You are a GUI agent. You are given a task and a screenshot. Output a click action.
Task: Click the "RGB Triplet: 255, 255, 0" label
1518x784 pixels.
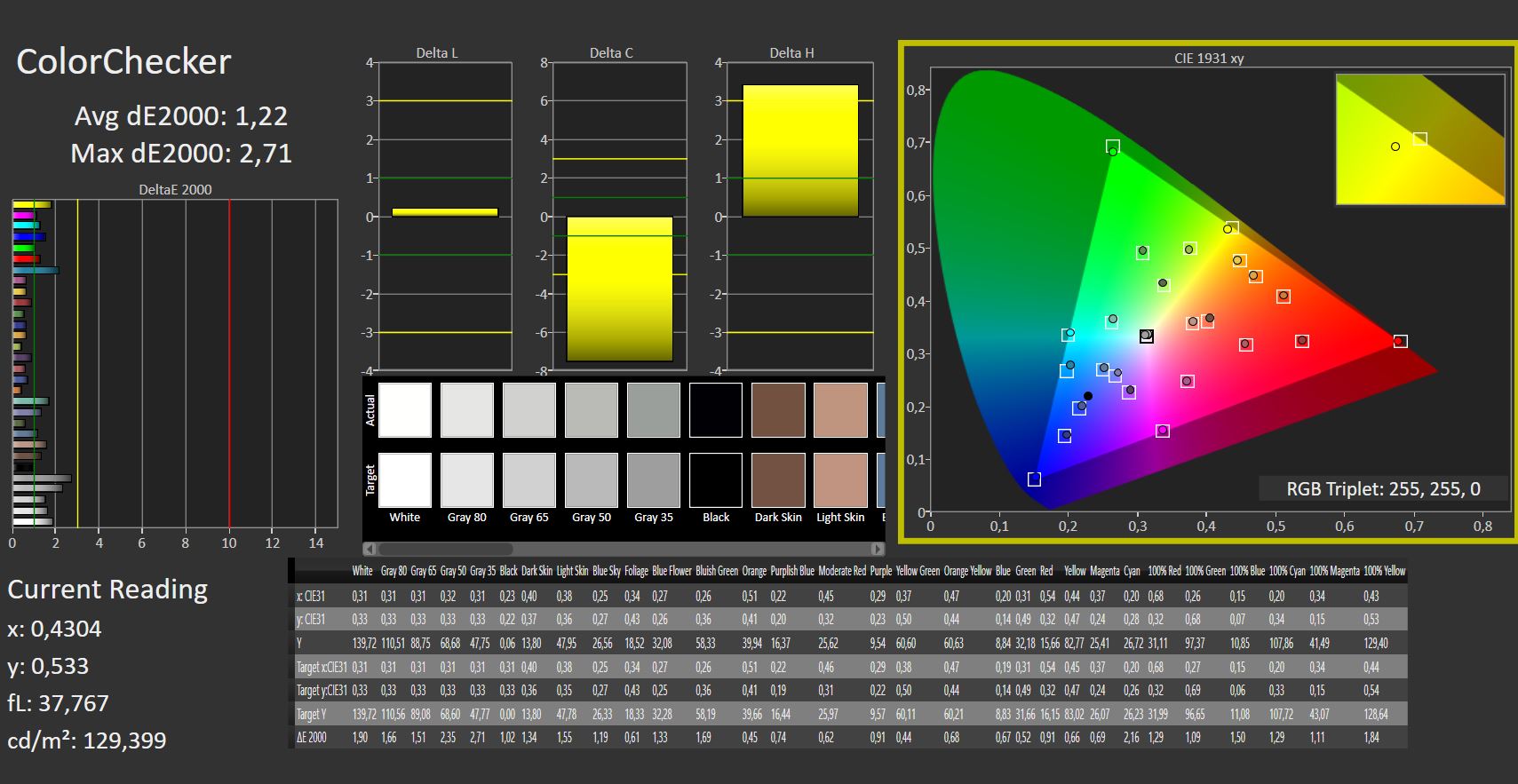[1383, 488]
